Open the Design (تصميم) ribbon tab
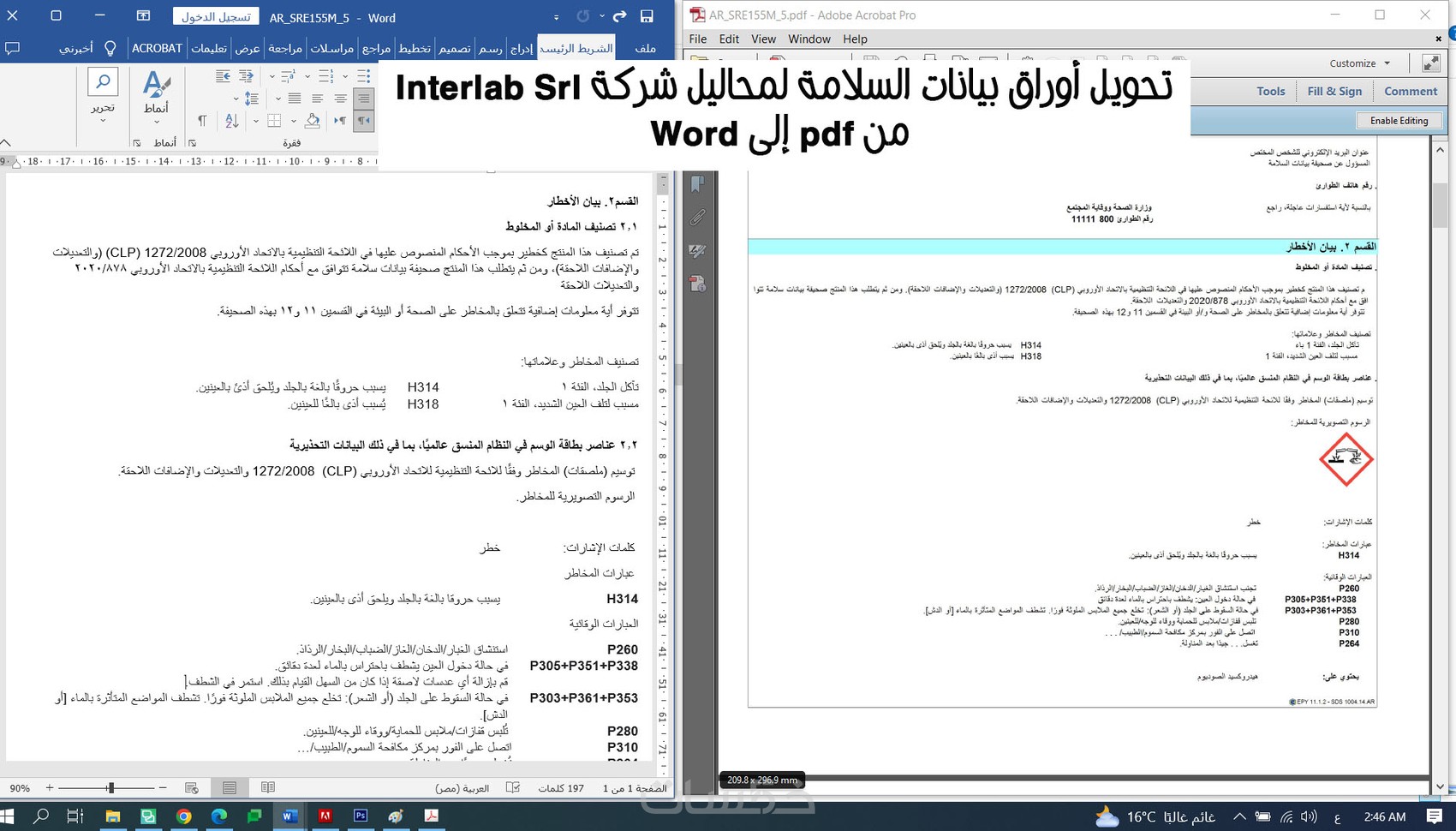1456x831 pixels. click(x=455, y=48)
